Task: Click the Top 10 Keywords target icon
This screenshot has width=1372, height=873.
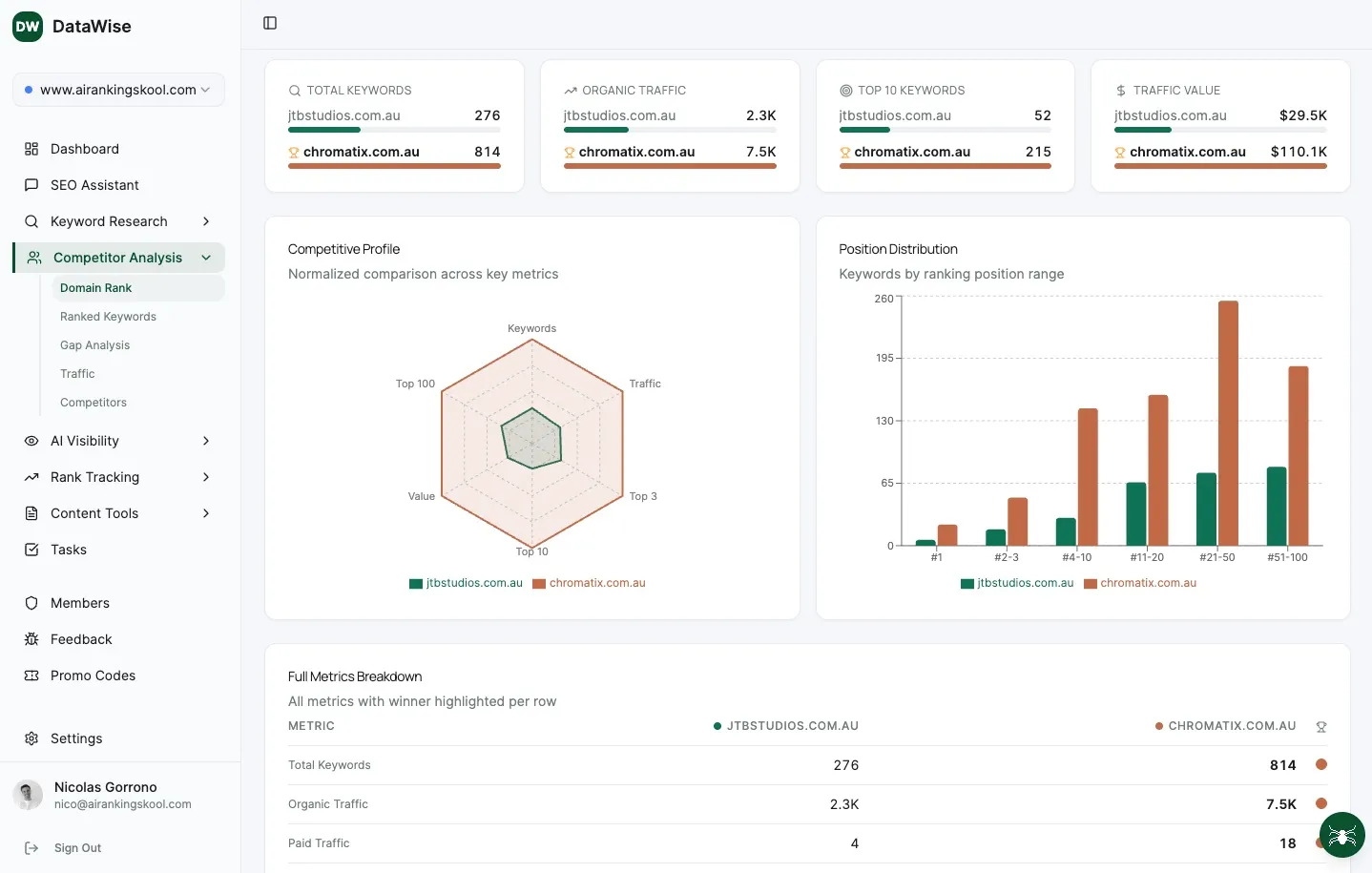Action: click(844, 90)
